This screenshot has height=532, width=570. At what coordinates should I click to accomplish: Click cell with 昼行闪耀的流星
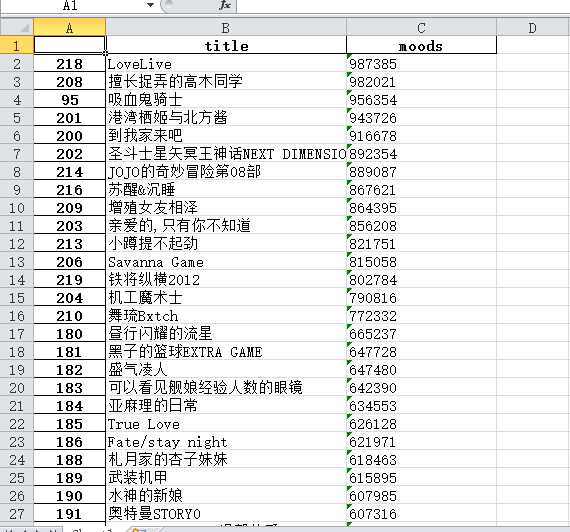click(226, 333)
